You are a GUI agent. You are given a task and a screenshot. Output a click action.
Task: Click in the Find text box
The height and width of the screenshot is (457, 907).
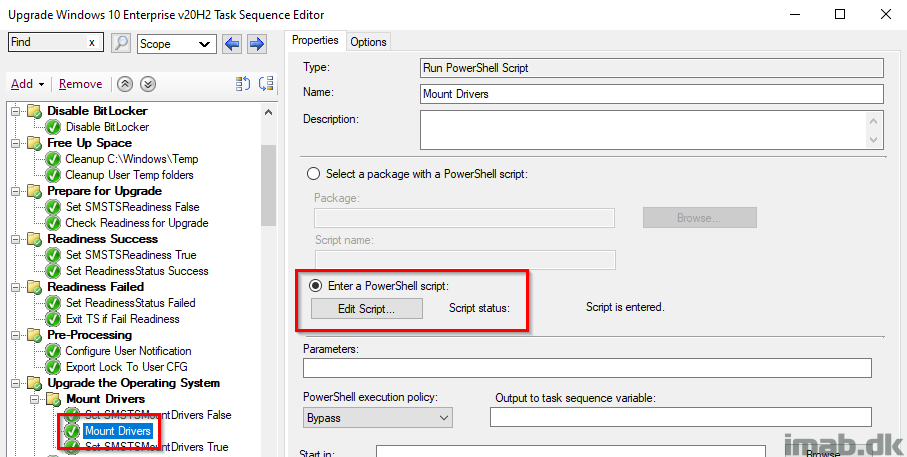click(x=48, y=42)
